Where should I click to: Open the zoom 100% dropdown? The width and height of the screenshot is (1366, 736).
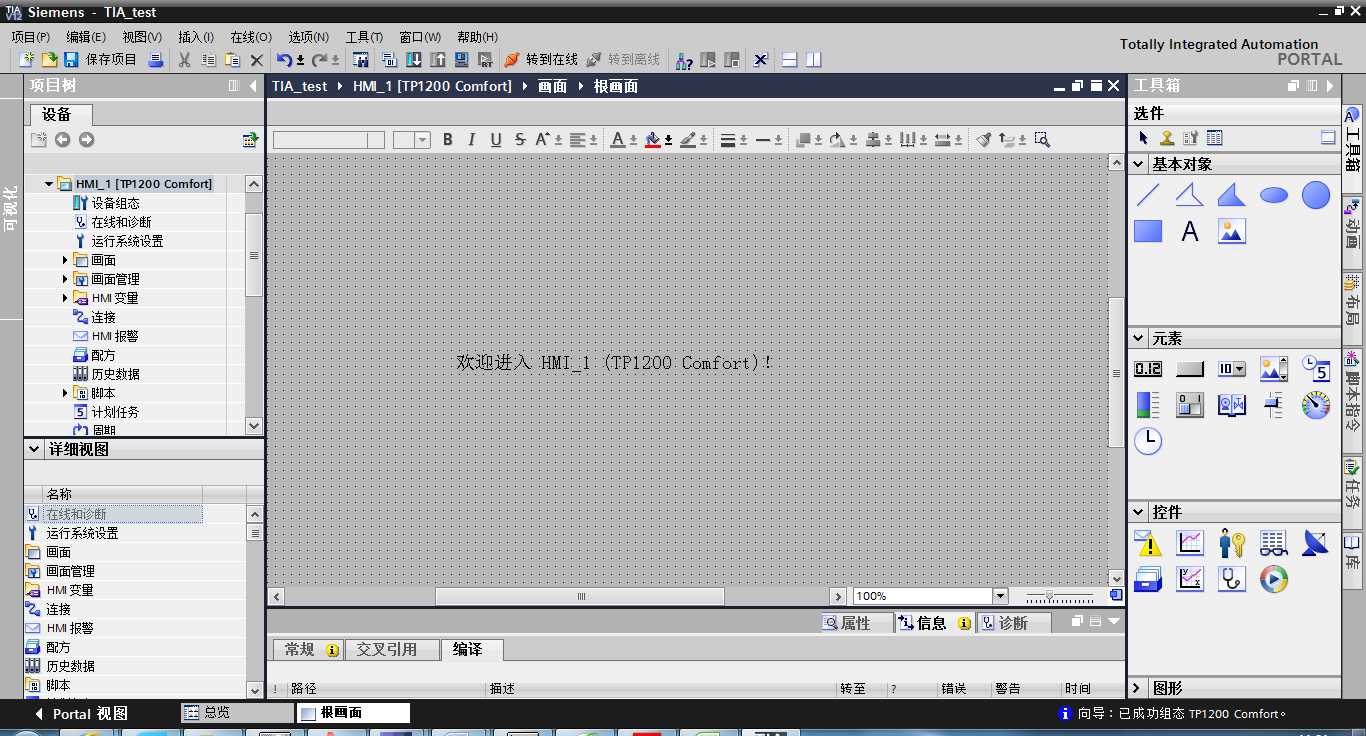coord(1000,596)
